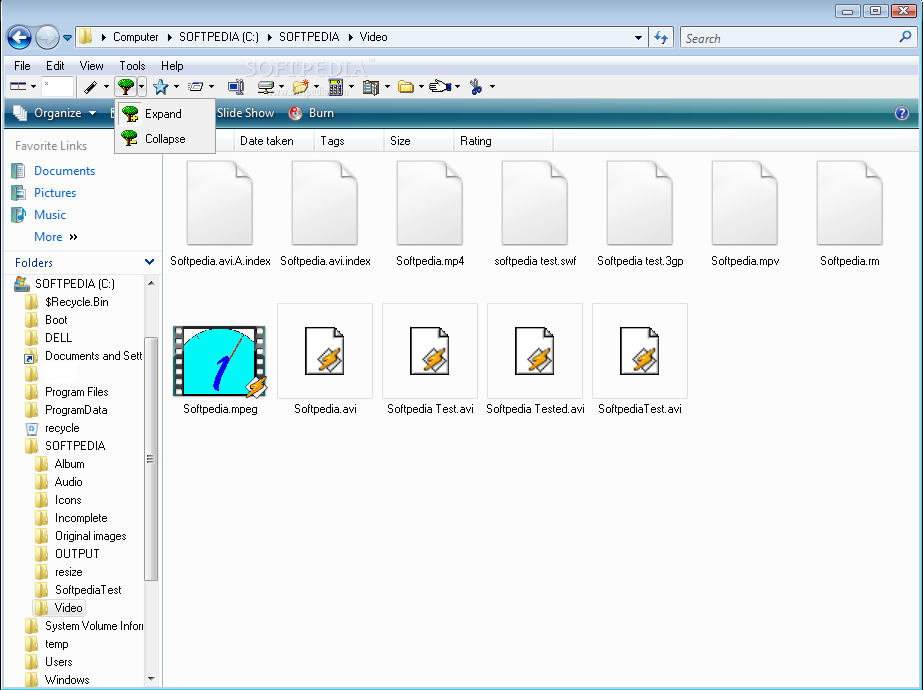
Task: Click the blue star favorites icon
Action: 160,87
